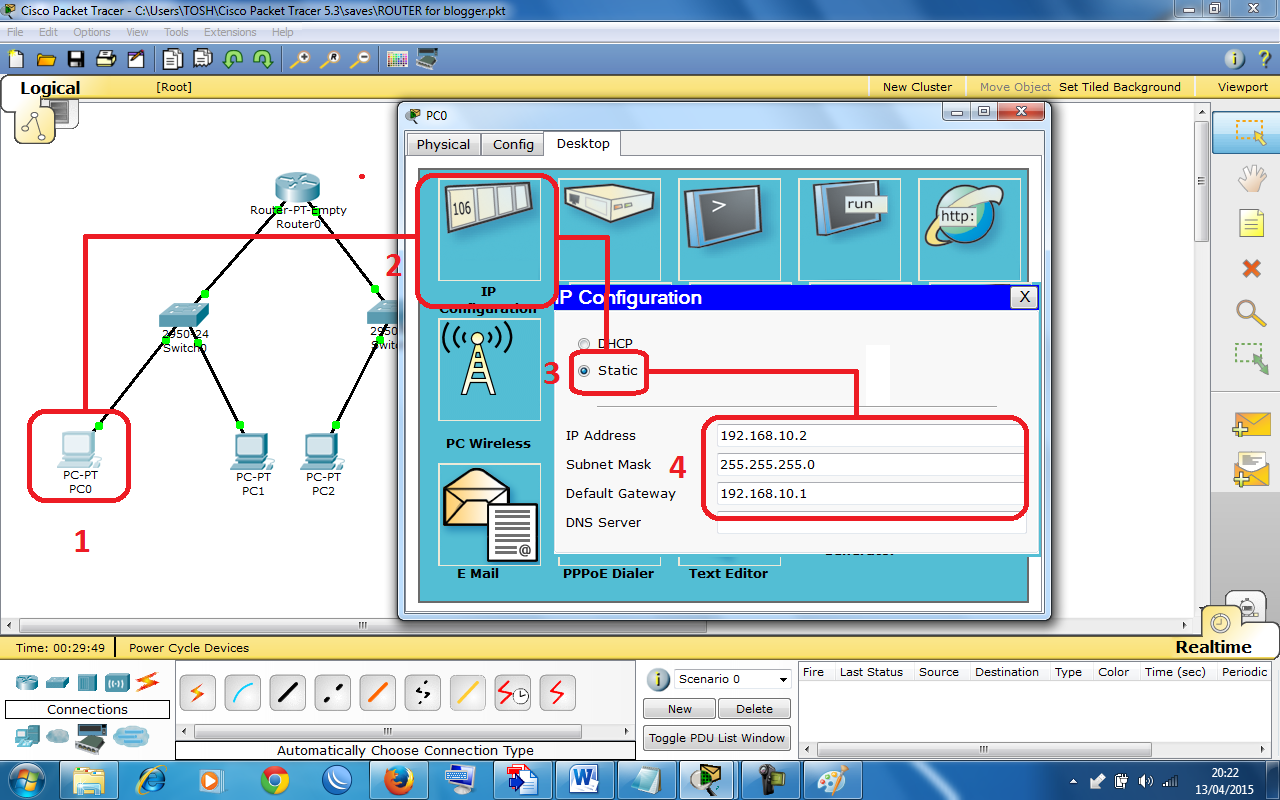Switch to the Config tab
Screen dimensions: 1280x800
coord(513,144)
